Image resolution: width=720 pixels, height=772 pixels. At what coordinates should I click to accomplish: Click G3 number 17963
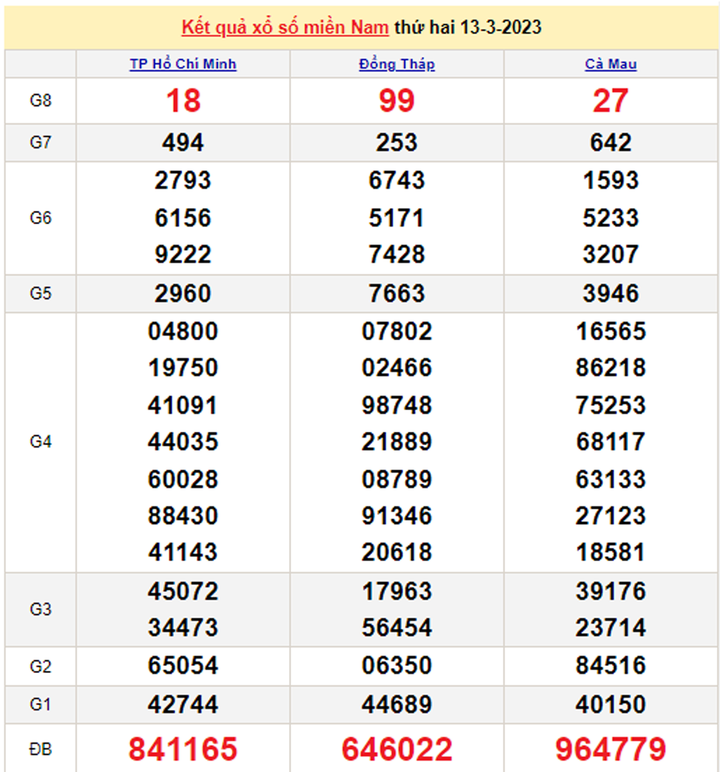pyautogui.click(x=397, y=591)
